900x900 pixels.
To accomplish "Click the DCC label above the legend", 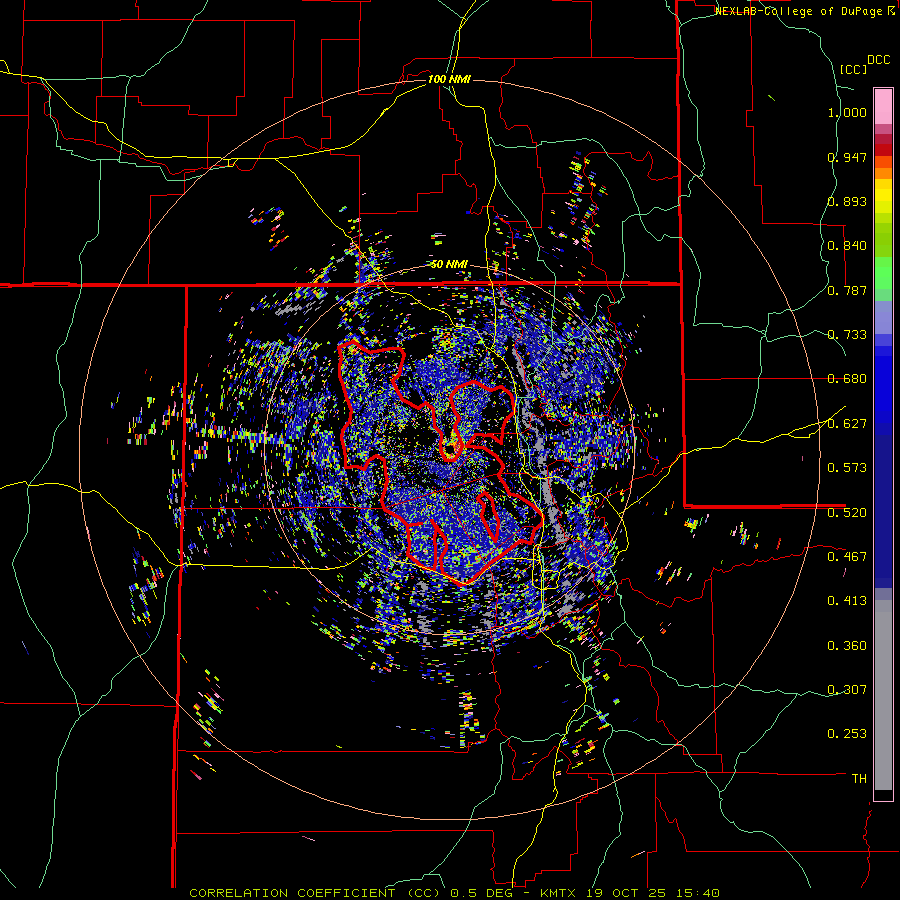I will 878,60.
